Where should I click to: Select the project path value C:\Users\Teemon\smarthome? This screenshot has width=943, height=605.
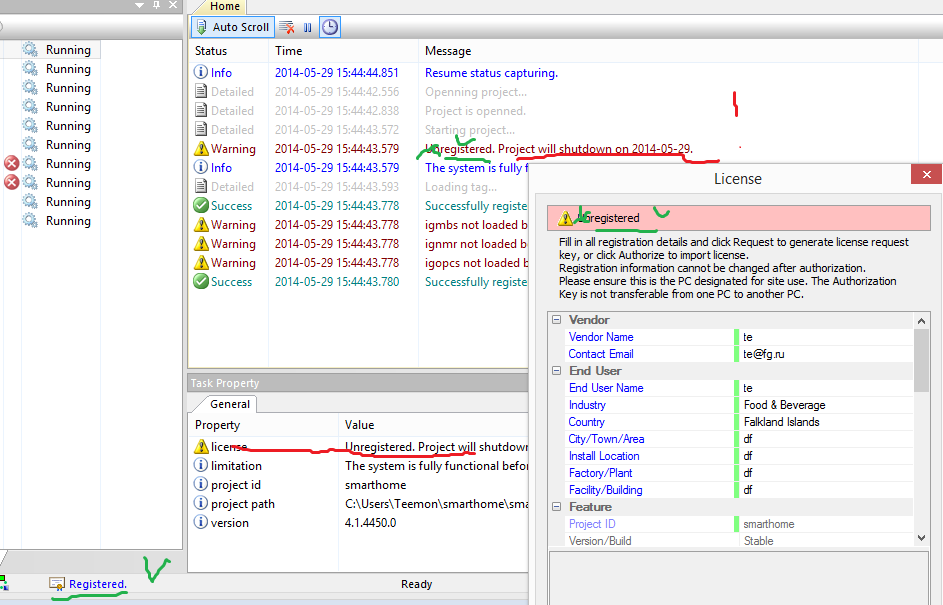point(436,503)
